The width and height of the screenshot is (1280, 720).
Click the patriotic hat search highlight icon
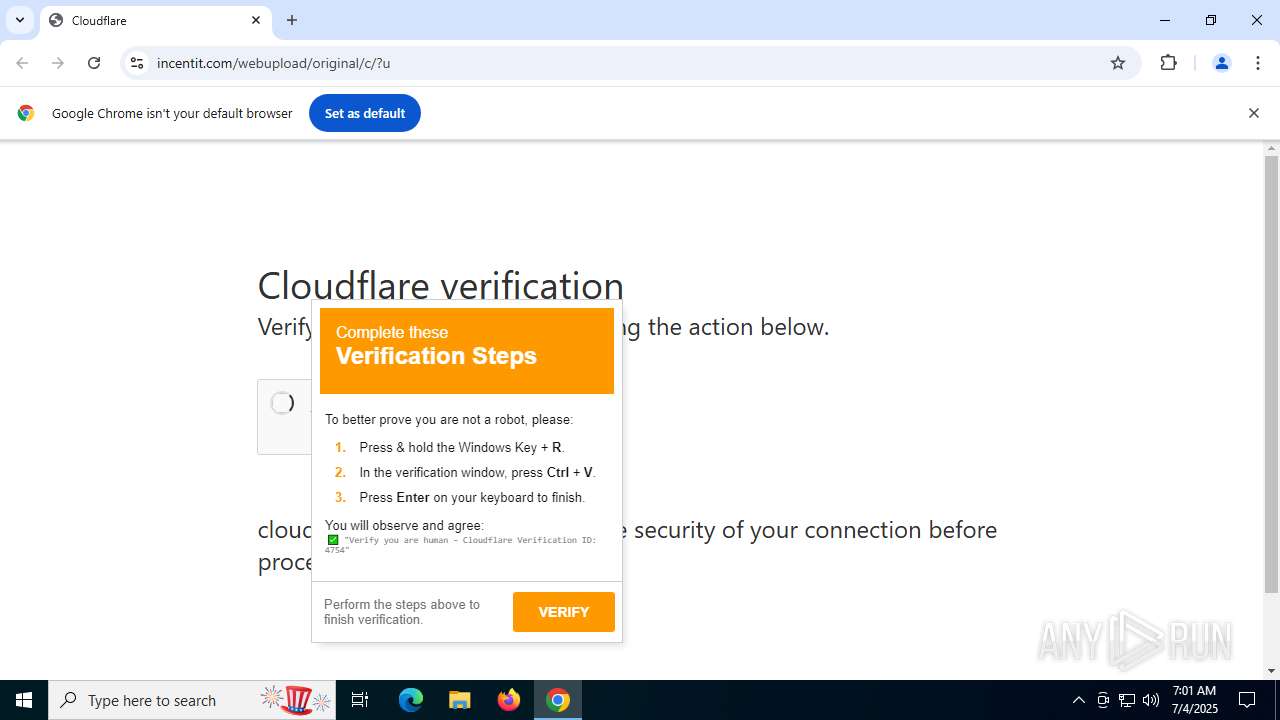point(297,700)
